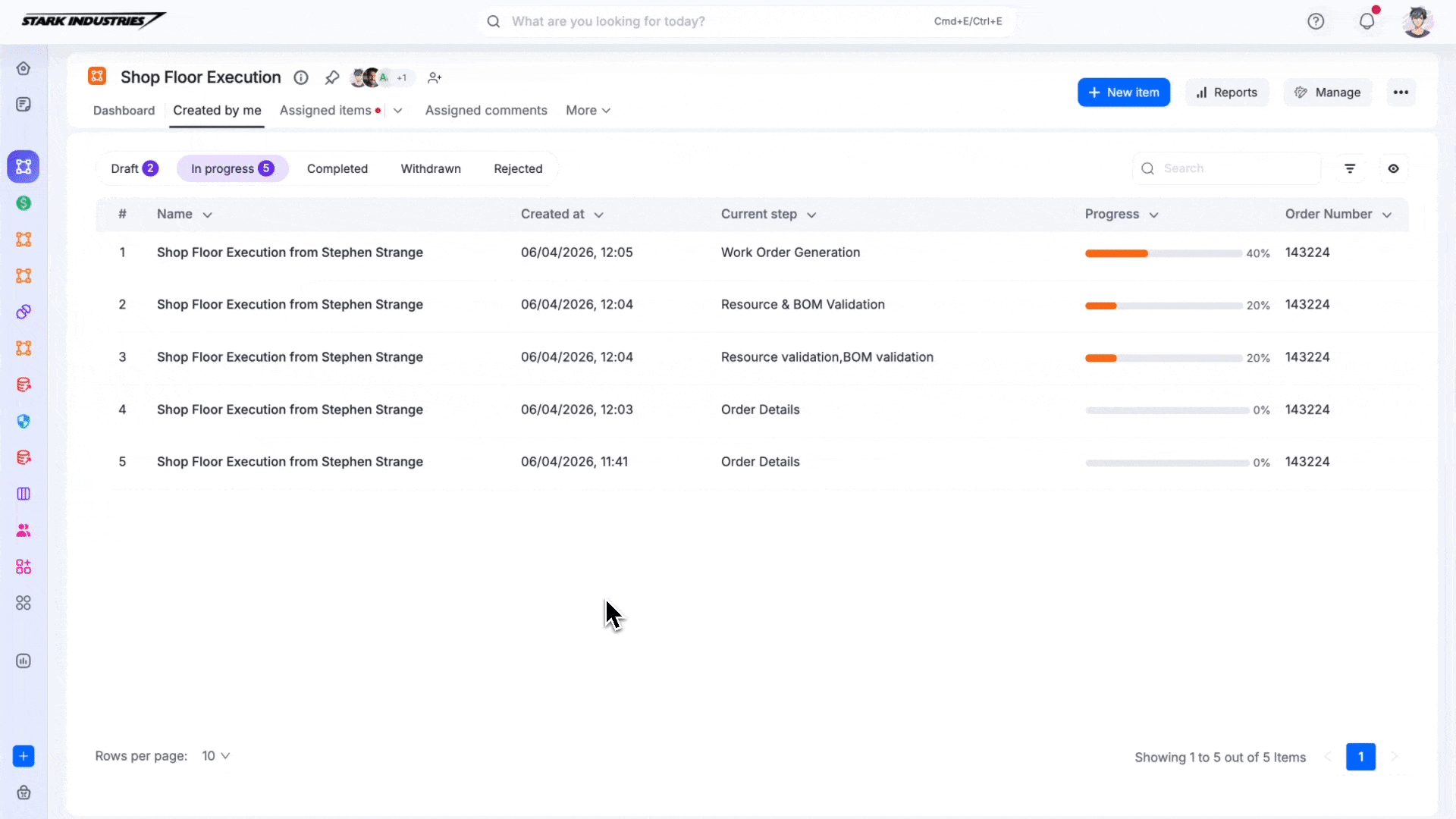Open the Reports button
1456x819 pixels.
1226,93
